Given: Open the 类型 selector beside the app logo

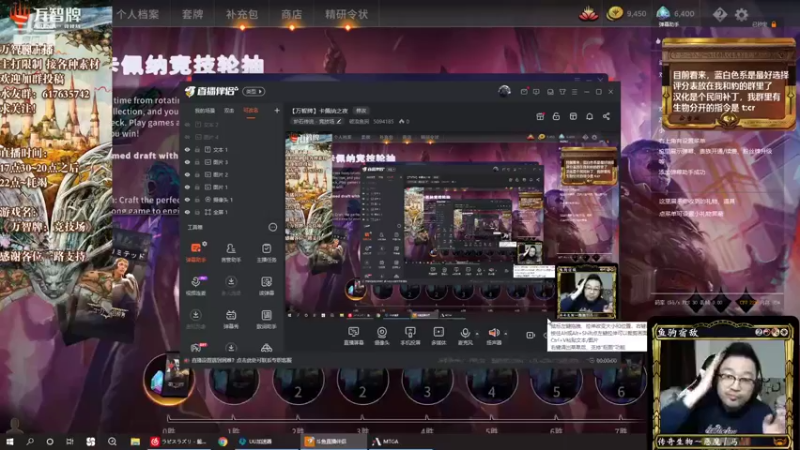Looking at the screenshot, I should point(254,91).
